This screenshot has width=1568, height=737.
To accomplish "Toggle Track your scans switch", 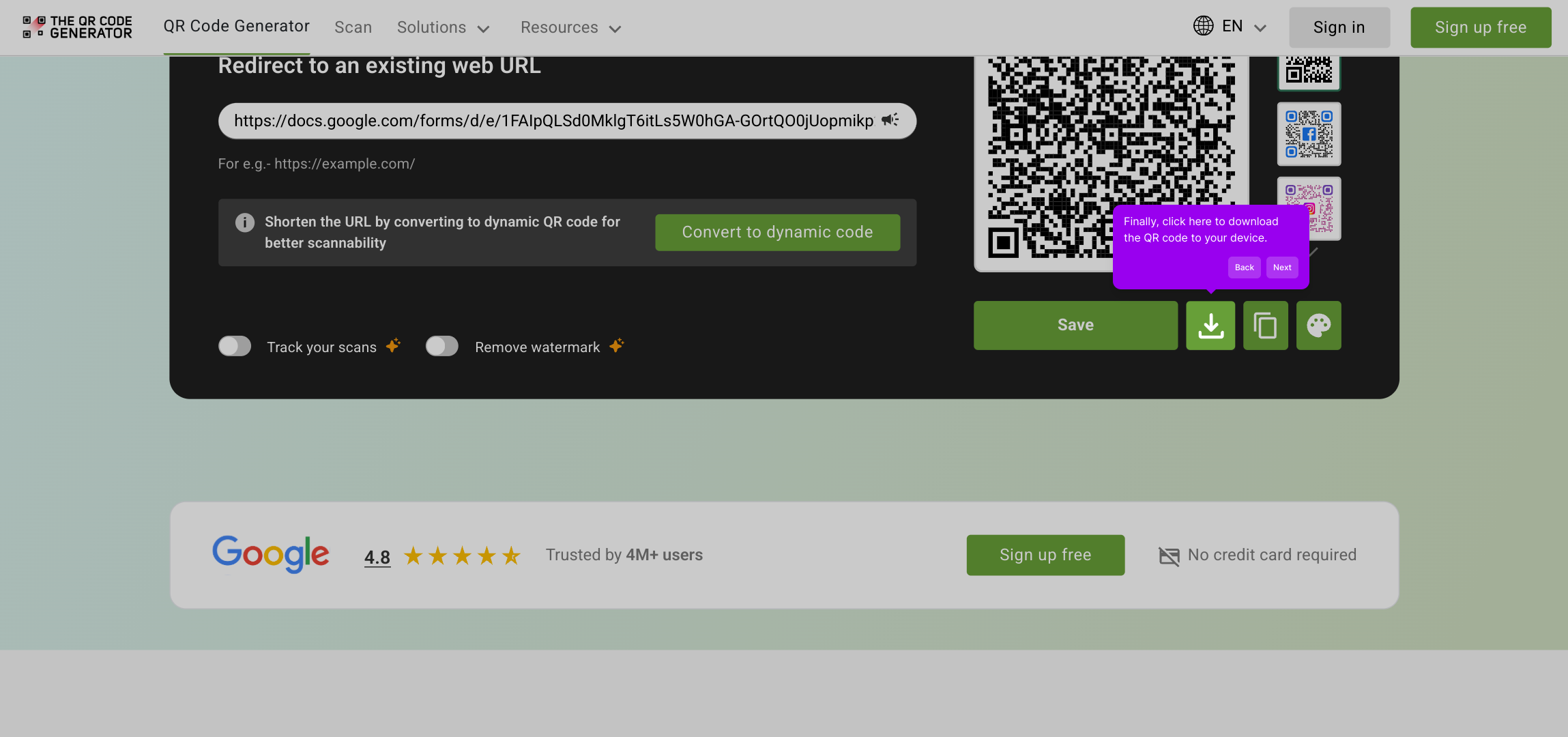I will pyautogui.click(x=235, y=347).
